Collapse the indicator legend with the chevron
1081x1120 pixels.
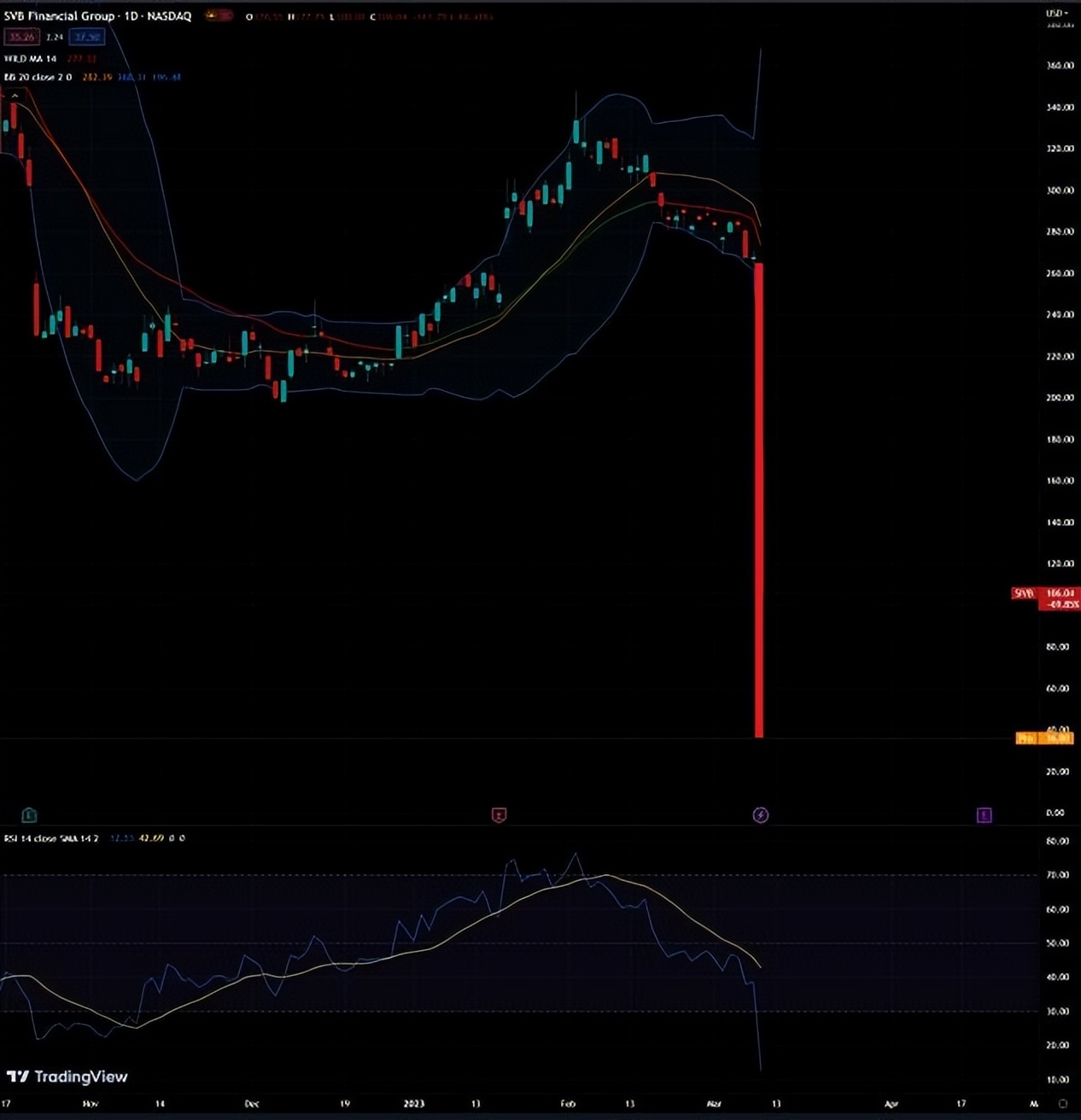pyautogui.click(x=14, y=96)
